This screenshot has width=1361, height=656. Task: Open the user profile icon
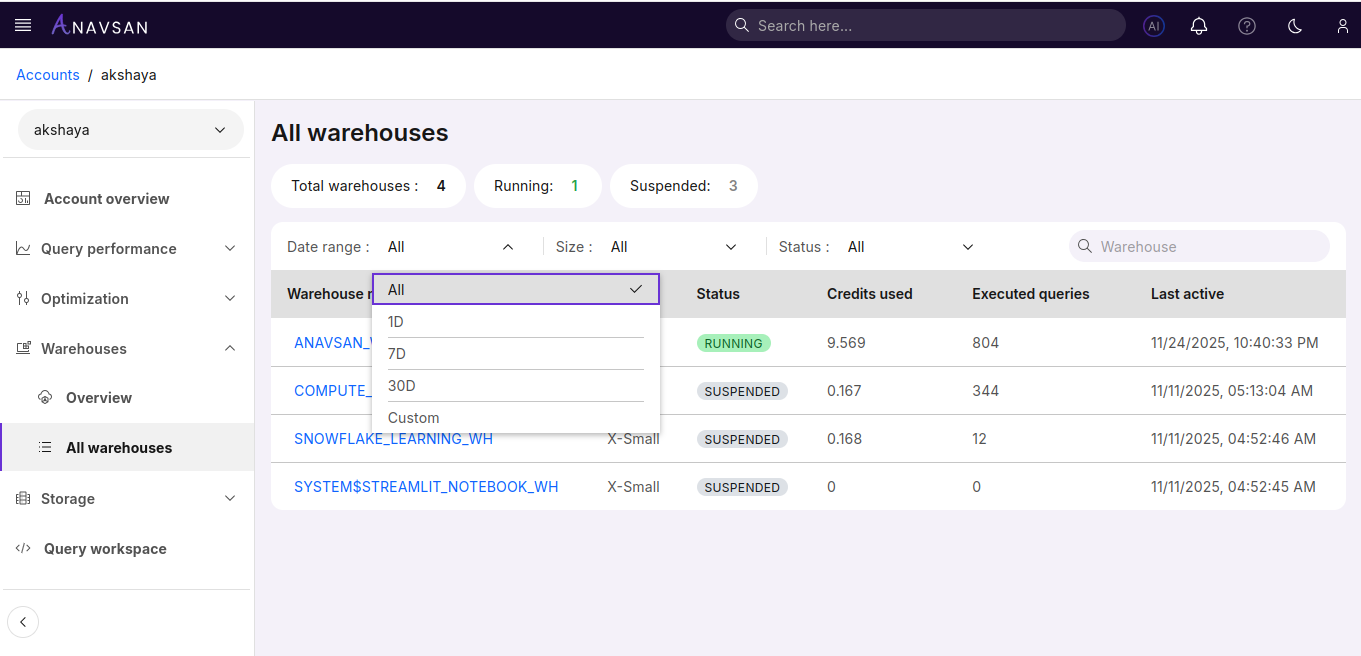point(1342,26)
